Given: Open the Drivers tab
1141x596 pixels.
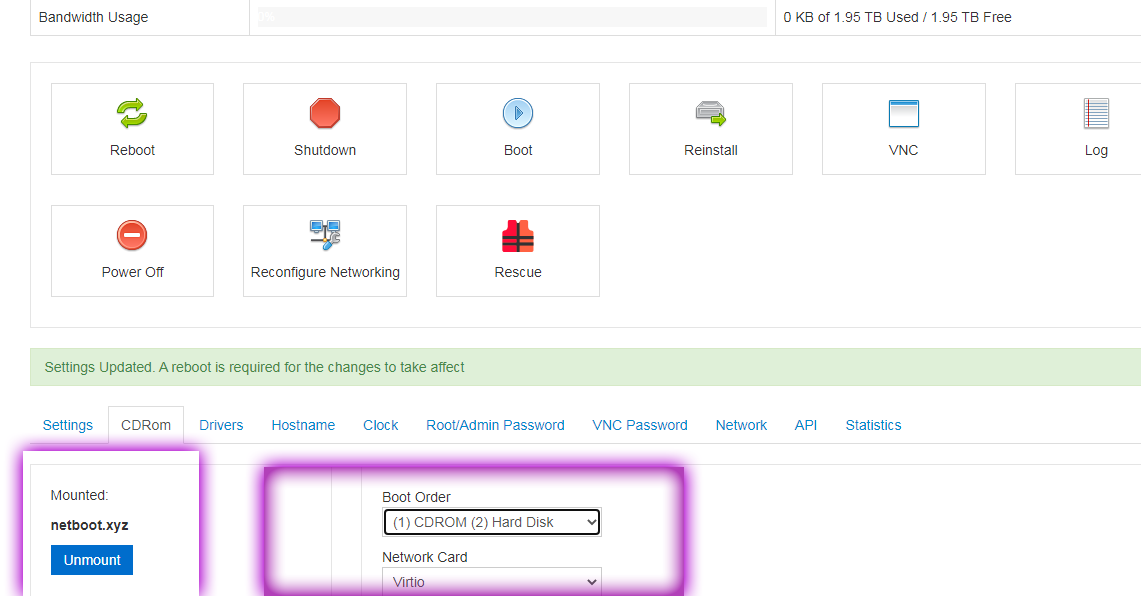Looking at the screenshot, I should pos(221,425).
